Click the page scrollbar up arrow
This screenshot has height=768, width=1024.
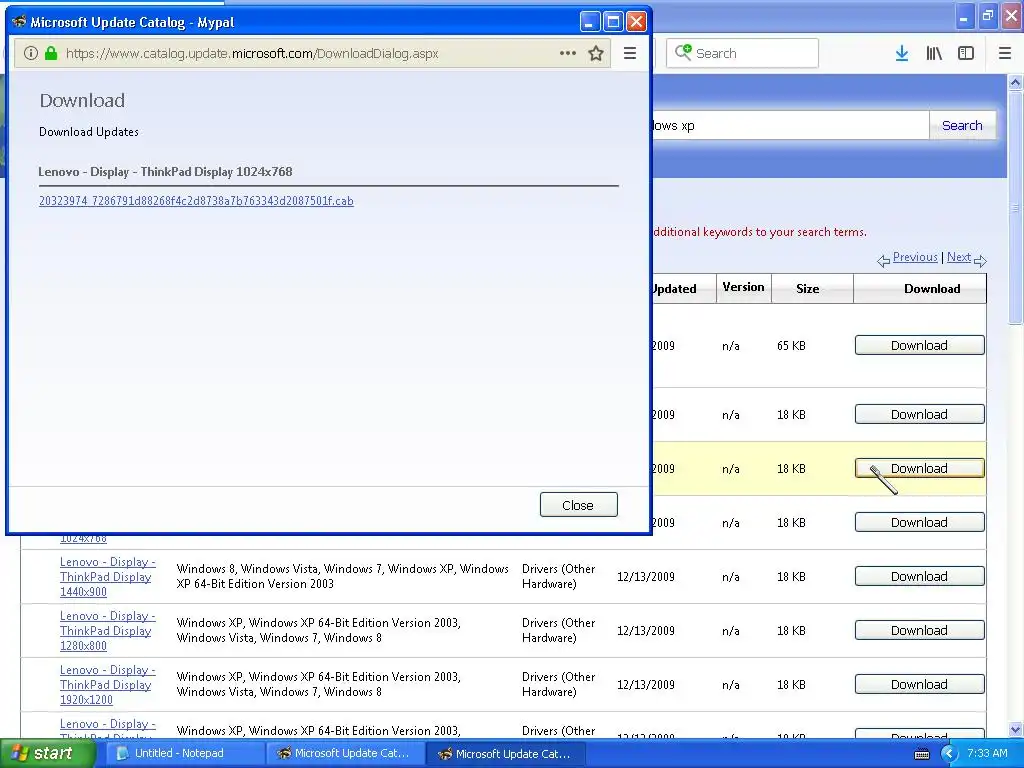point(1015,82)
